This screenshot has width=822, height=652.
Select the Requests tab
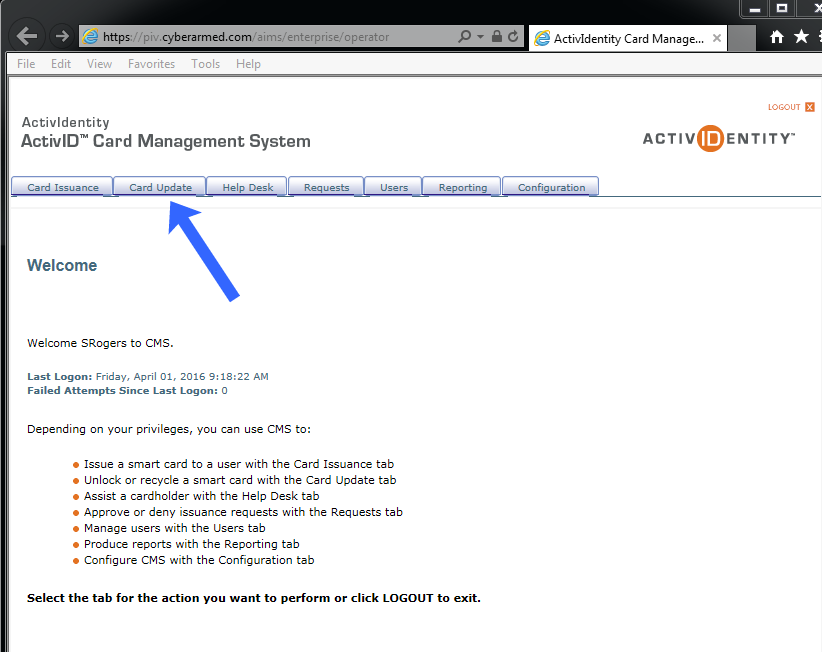[326, 187]
